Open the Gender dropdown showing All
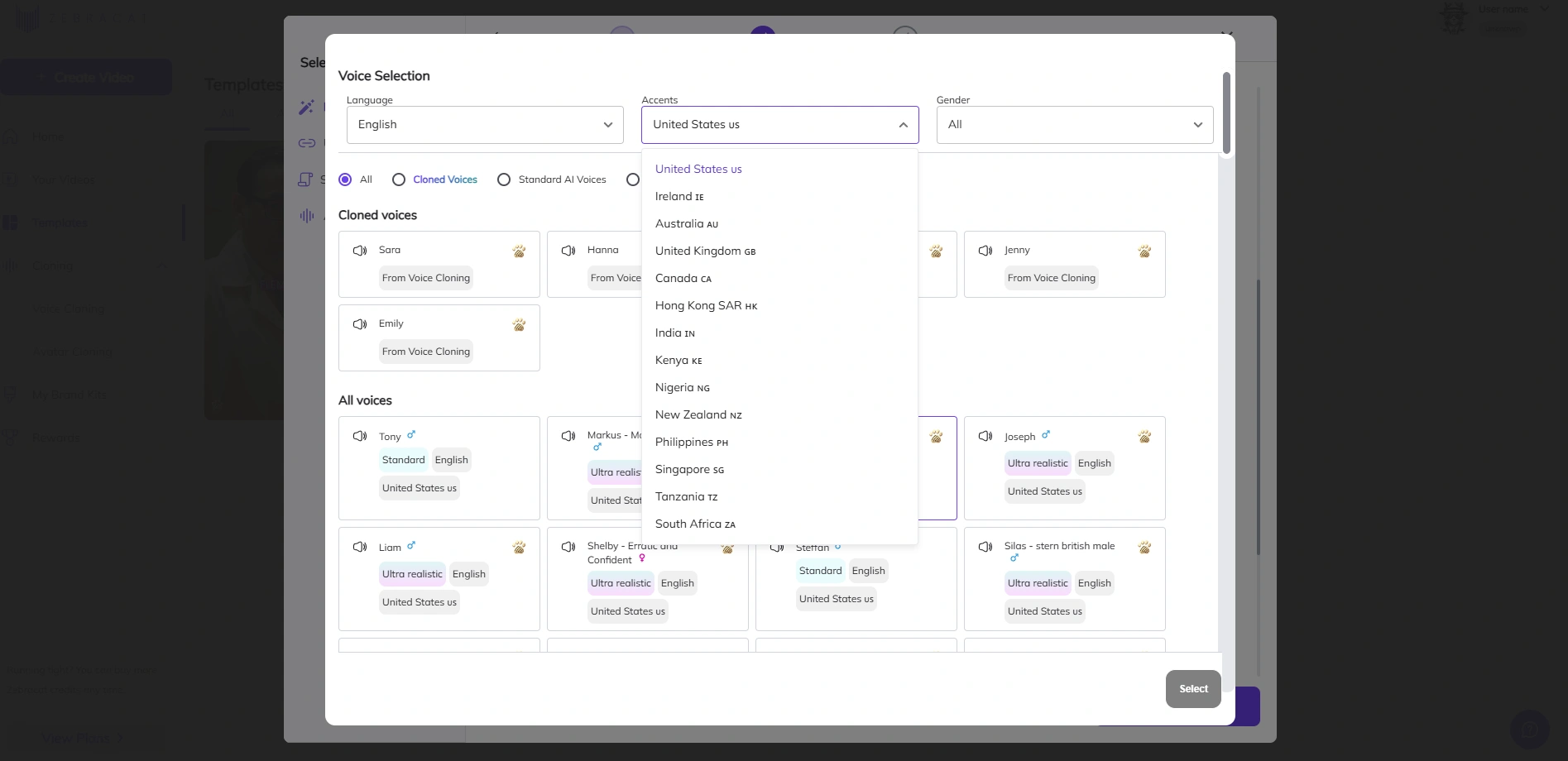1568x761 pixels. pos(1075,125)
